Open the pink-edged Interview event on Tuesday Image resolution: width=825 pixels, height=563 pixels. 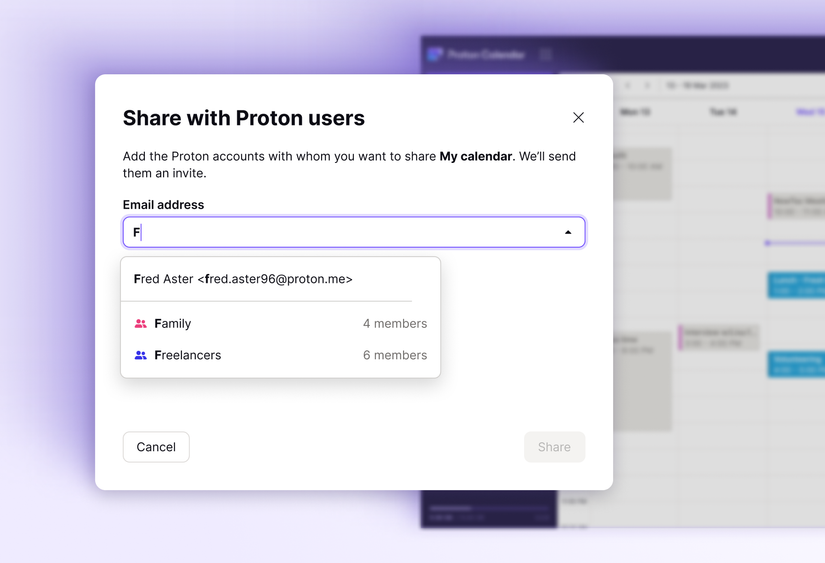click(719, 337)
